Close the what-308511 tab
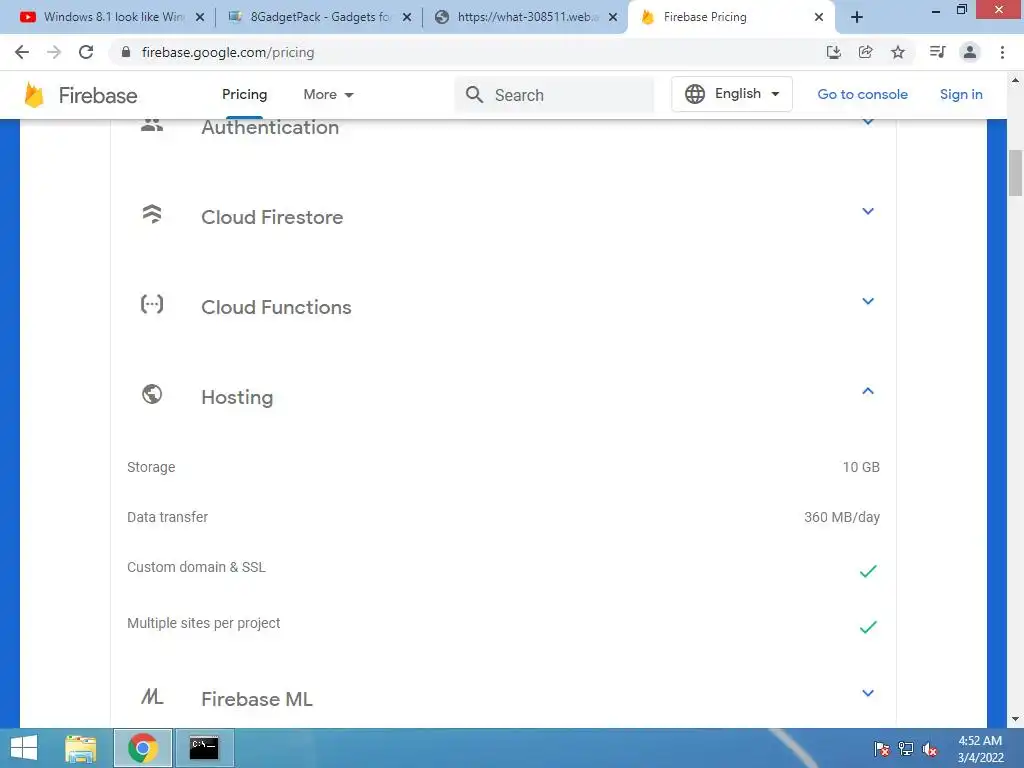This screenshot has height=768, width=1024. coord(613,18)
